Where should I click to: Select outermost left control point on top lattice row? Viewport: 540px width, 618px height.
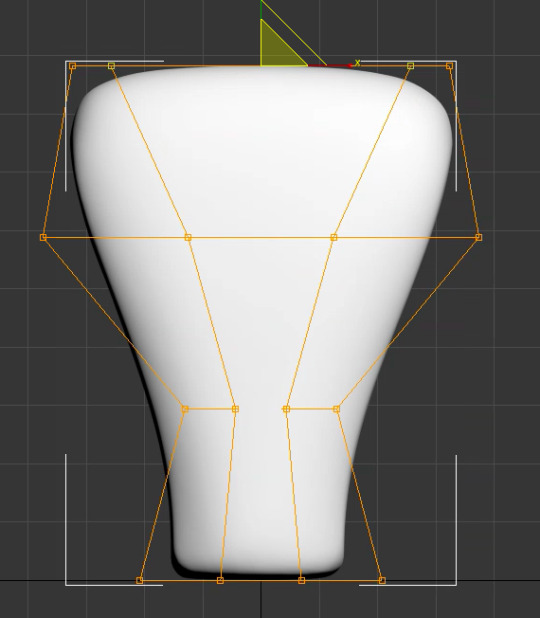(73, 66)
